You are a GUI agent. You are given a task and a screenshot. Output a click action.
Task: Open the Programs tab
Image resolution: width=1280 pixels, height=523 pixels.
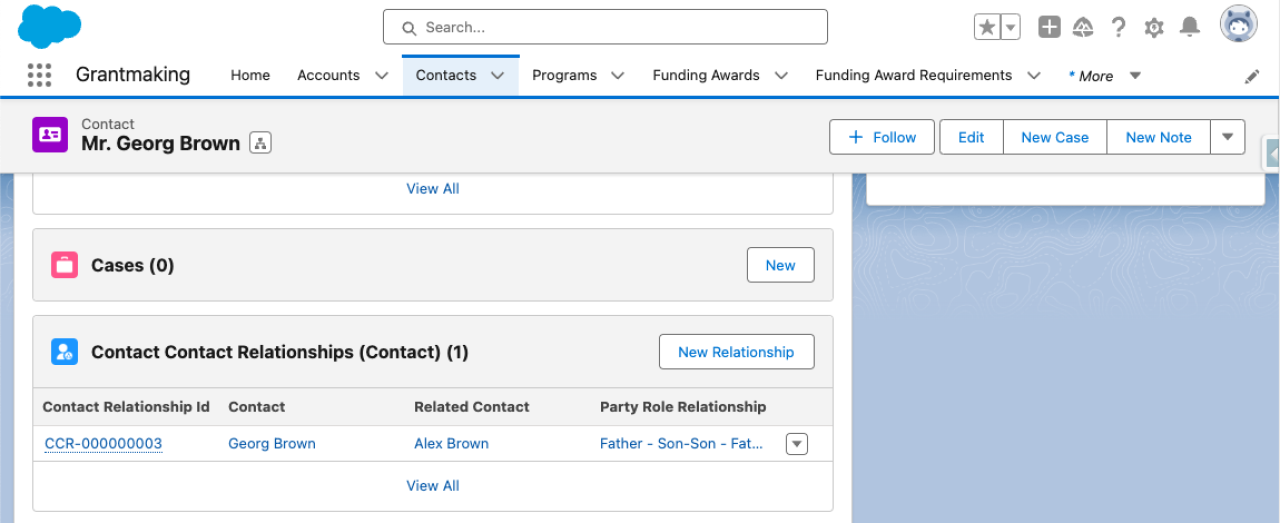564,75
